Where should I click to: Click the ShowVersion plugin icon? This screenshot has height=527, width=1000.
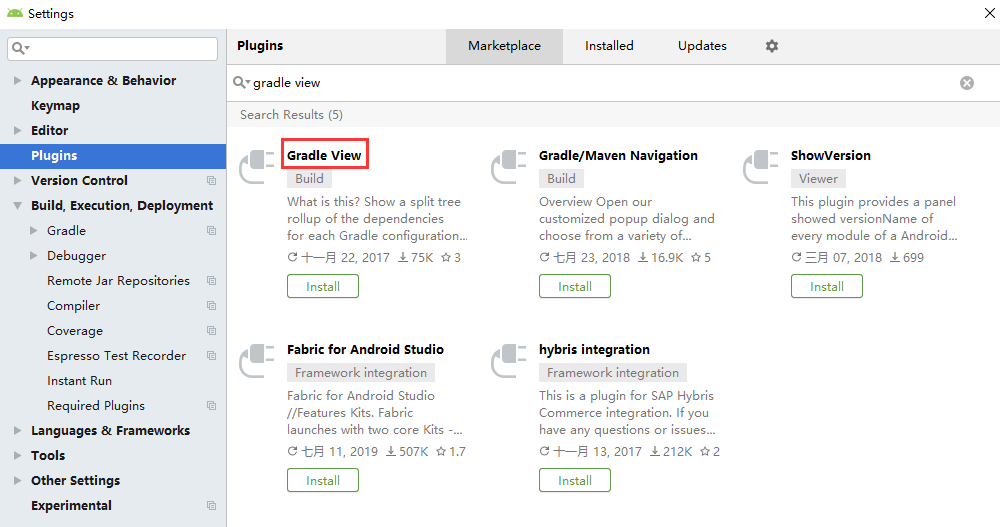pos(760,167)
